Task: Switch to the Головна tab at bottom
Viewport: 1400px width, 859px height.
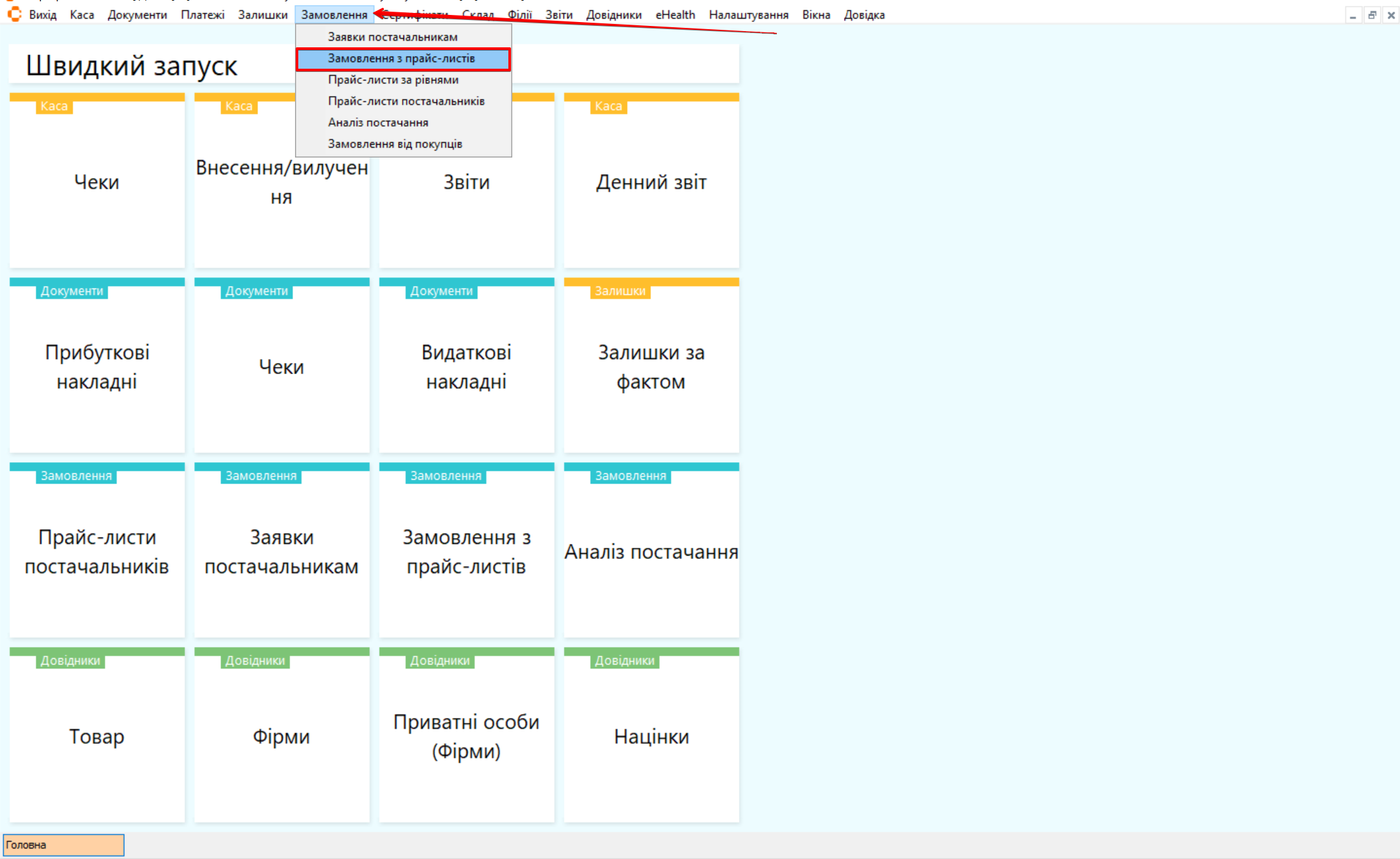Action: pos(63,845)
